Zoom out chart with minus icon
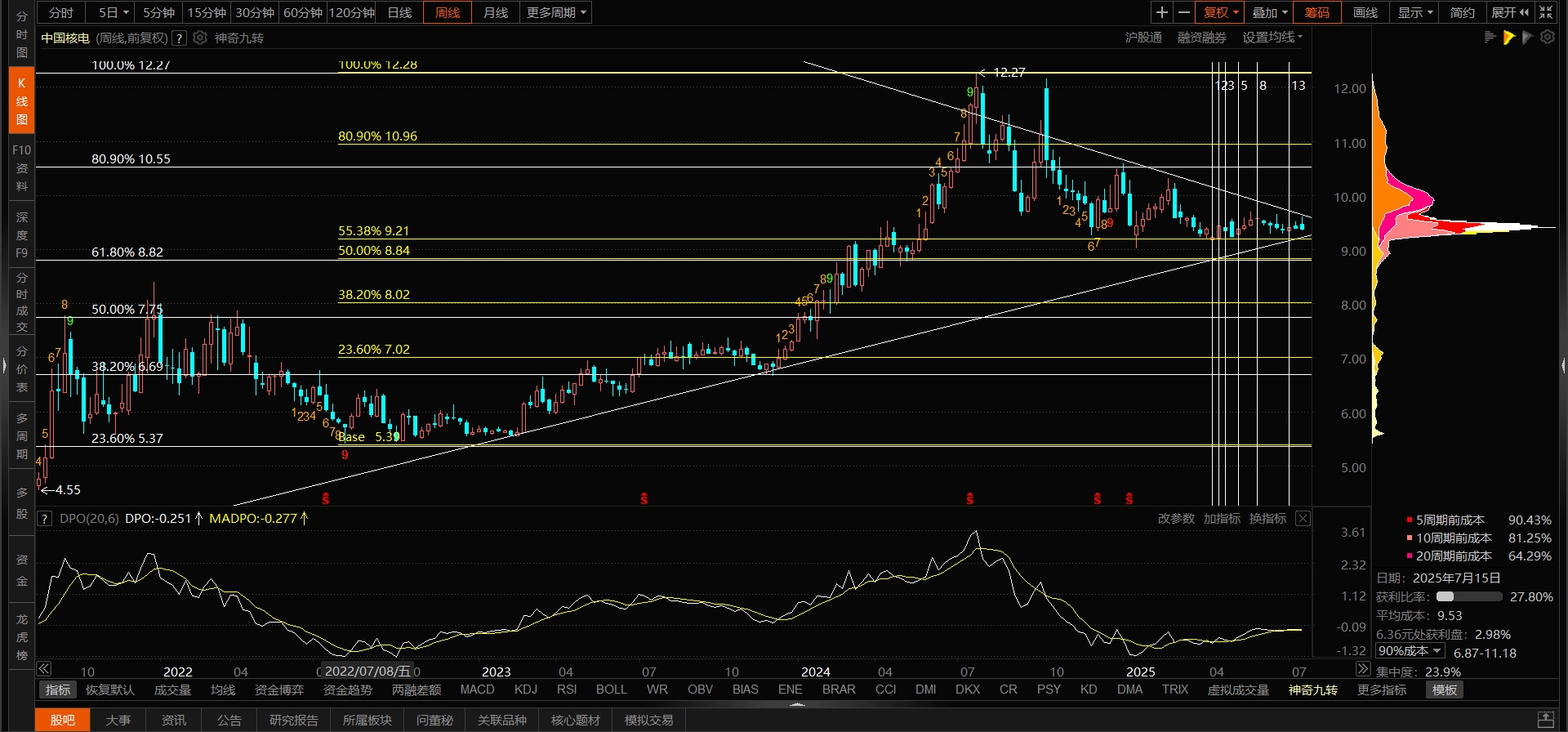Screen dimensions: 1568x732 [1183, 12]
